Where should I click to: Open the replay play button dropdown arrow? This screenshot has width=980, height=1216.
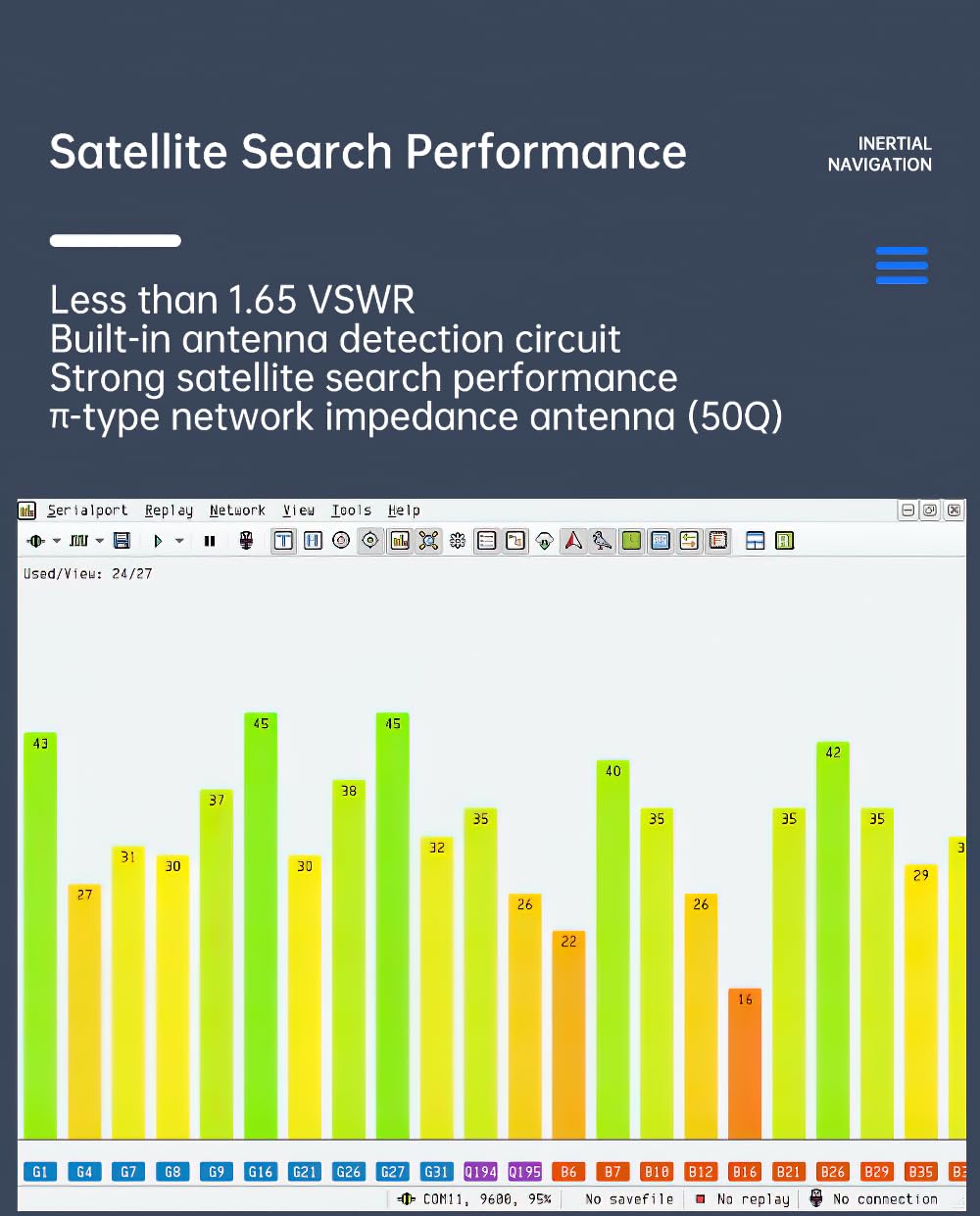[x=179, y=540]
